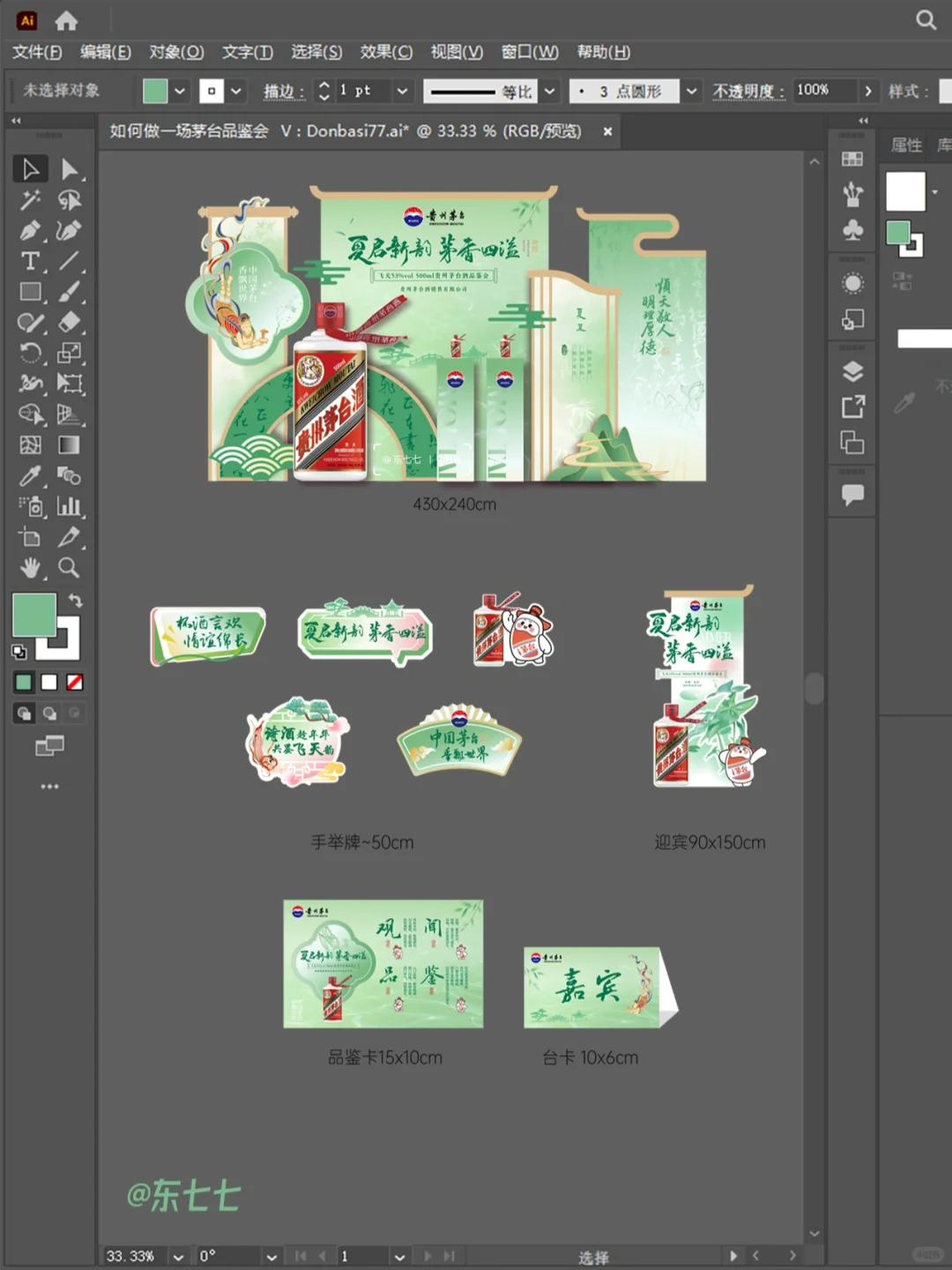Select the Pen tool
Viewport: 952px width, 1270px height.
(x=30, y=231)
